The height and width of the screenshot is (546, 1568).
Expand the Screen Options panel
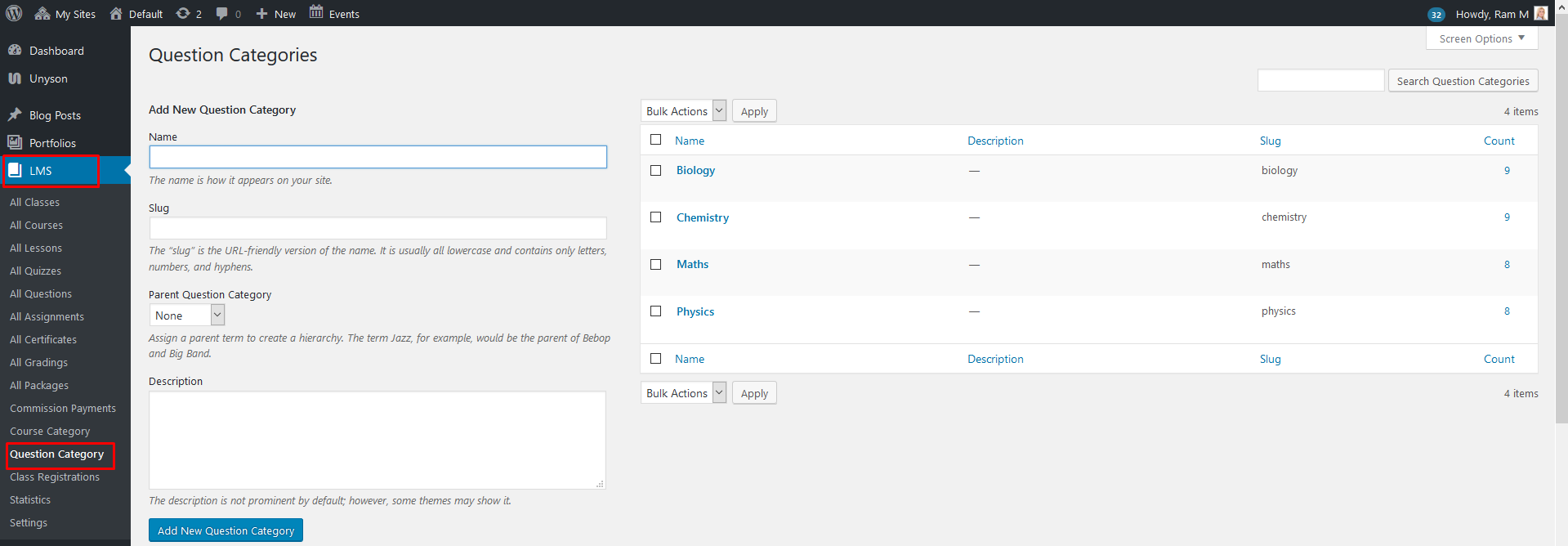(x=1481, y=38)
